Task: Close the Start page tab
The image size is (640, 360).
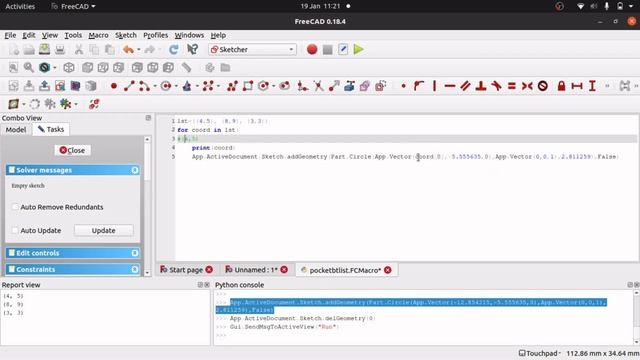Action: (x=209, y=270)
